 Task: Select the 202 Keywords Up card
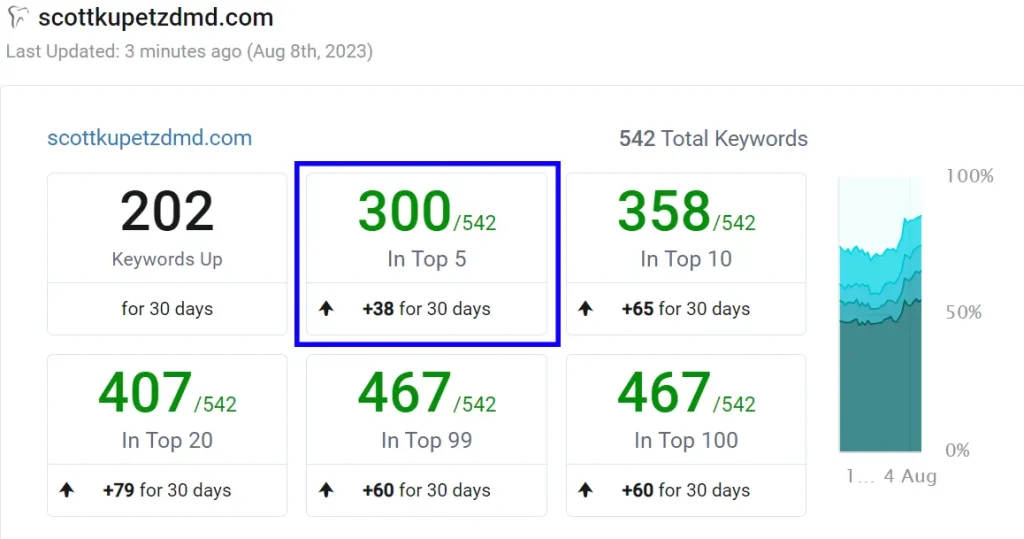pyautogui.click(x=167, y=254)
